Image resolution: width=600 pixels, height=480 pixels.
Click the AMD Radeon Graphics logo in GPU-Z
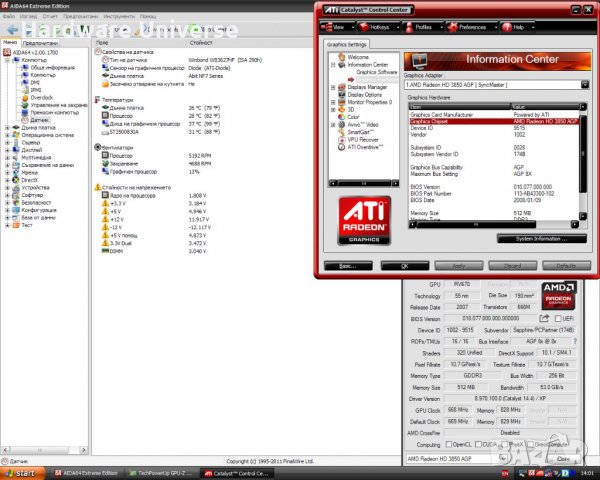[x=558, y=296]
